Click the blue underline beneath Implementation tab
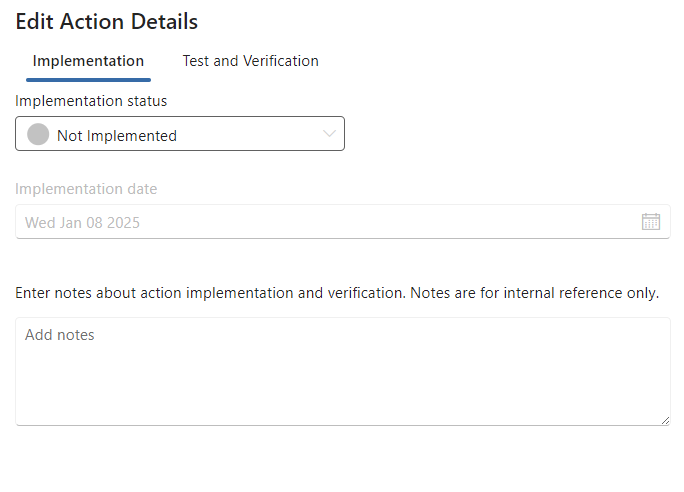684x492 pixels. tap(88, 79)
